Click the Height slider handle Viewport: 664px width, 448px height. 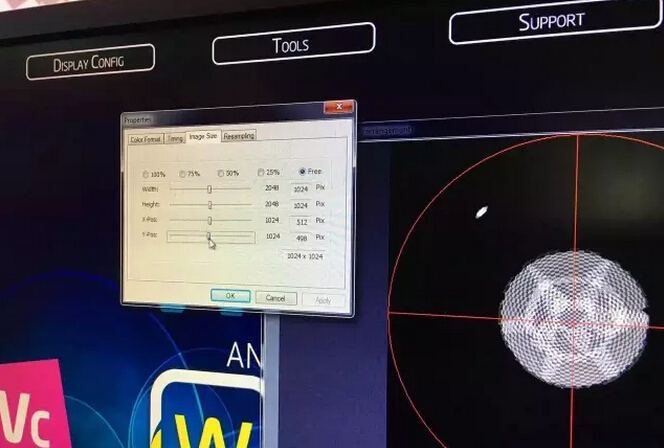209,204
